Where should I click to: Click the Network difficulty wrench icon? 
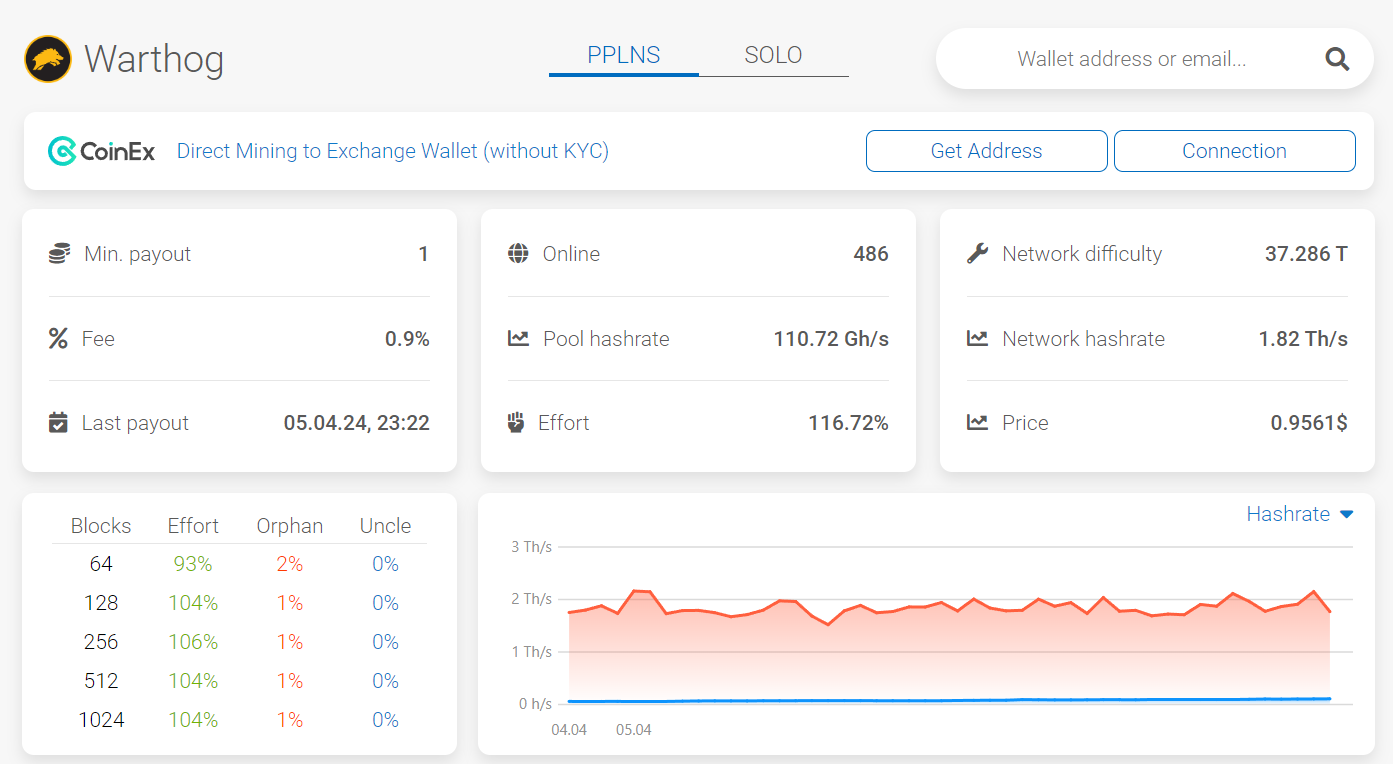pyautogui.click(x=977, y=253)
